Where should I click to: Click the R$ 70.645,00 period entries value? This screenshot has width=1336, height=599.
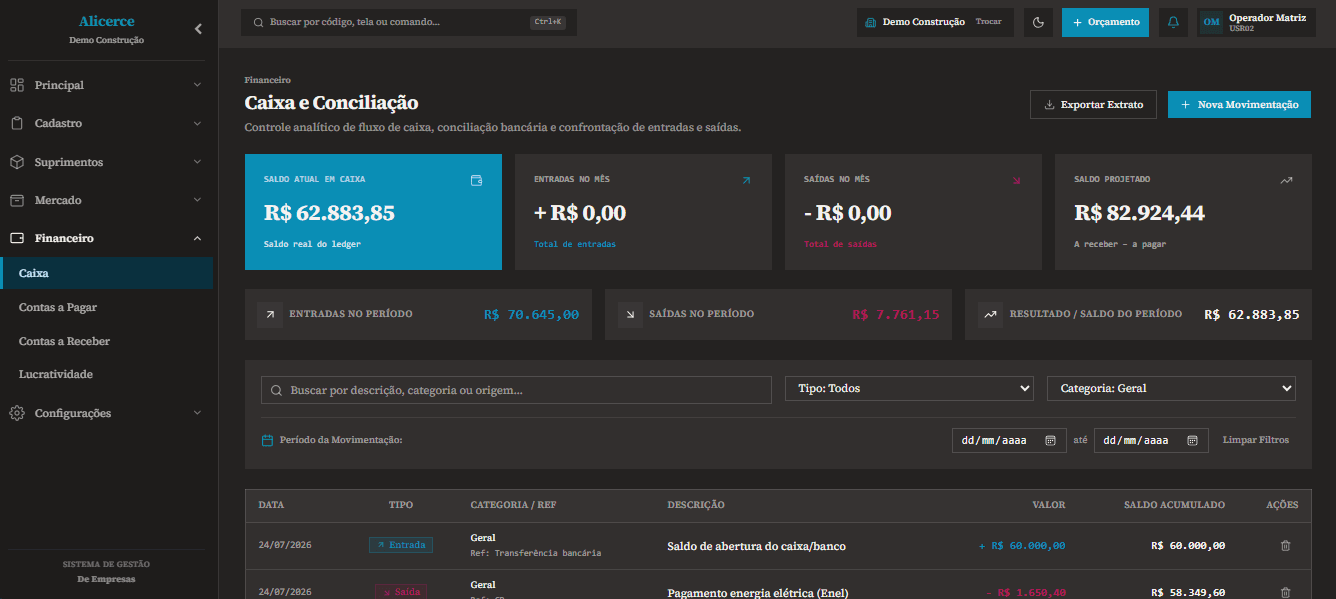531,314
